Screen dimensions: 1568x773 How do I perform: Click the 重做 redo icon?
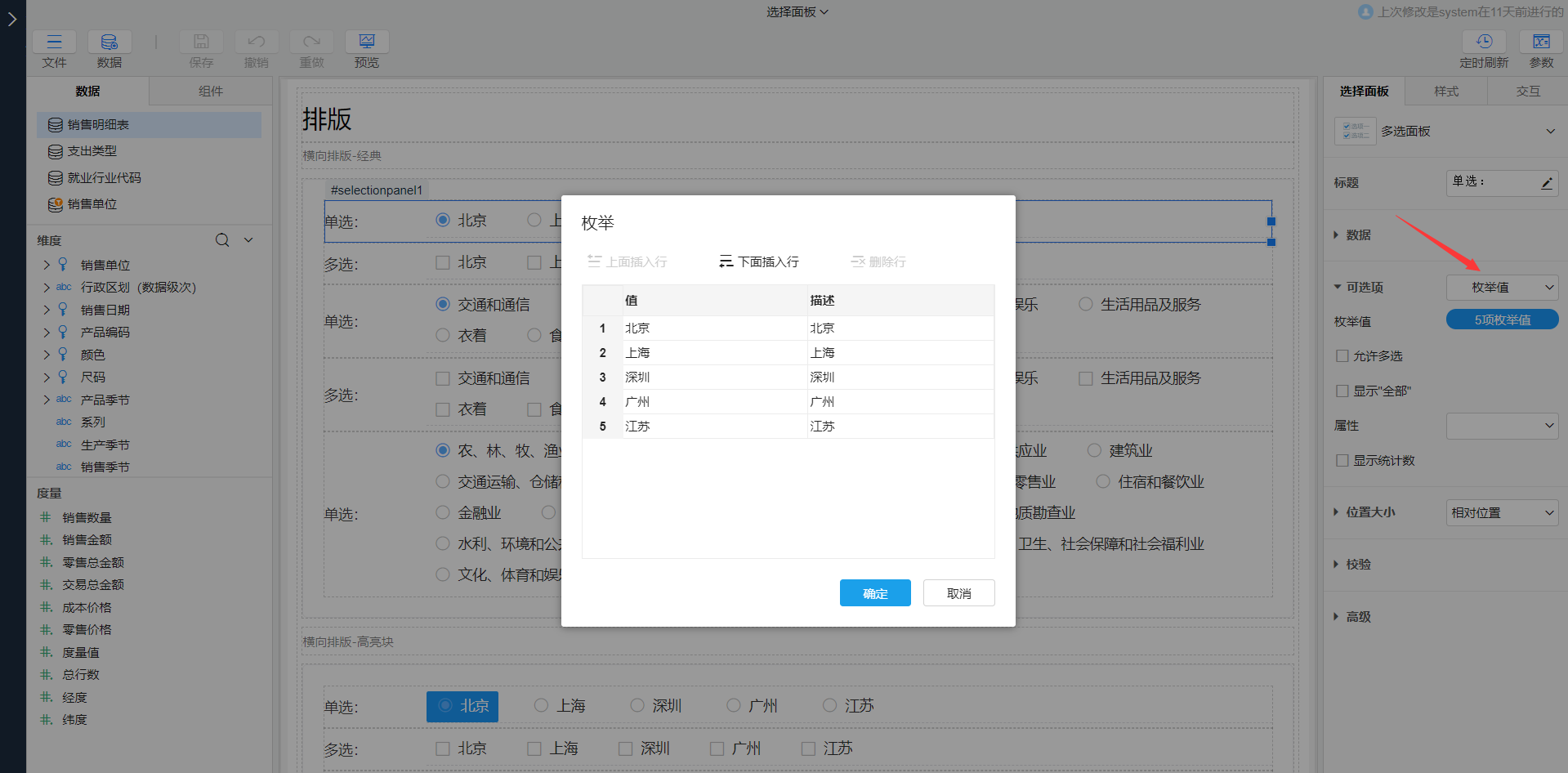click(x=310, y=42)
